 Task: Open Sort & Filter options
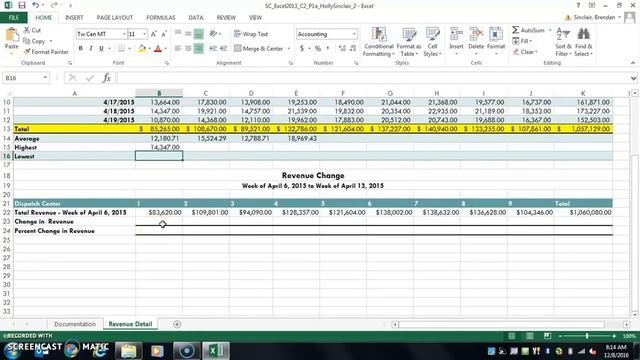coord(563,42)
